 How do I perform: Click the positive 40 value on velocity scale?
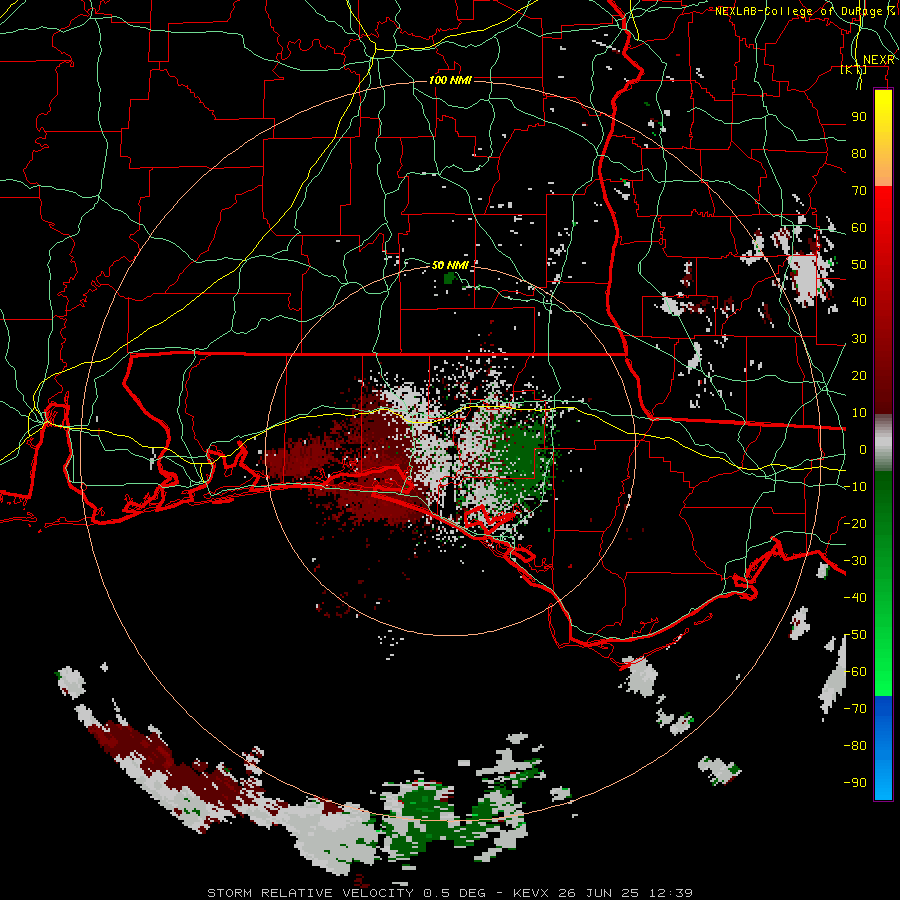(x=859, y=301)
